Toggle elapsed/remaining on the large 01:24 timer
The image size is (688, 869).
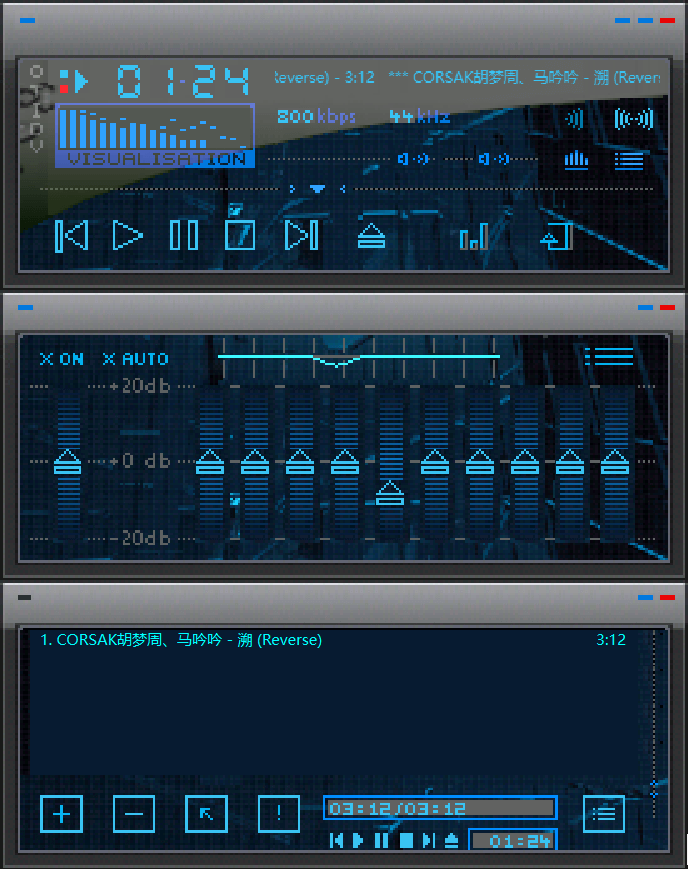[183, 81]
